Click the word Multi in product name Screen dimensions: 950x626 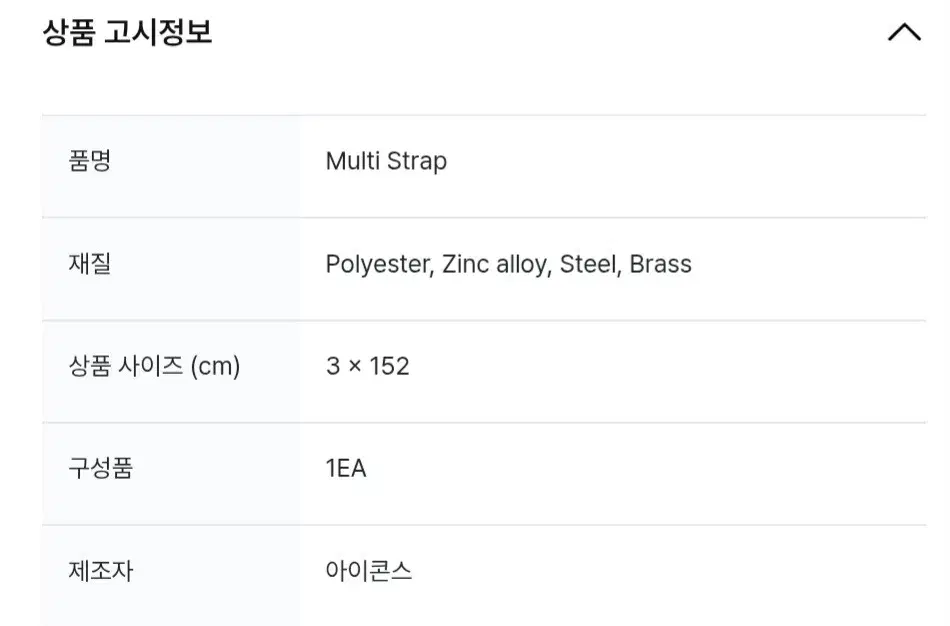pos(350,161)
